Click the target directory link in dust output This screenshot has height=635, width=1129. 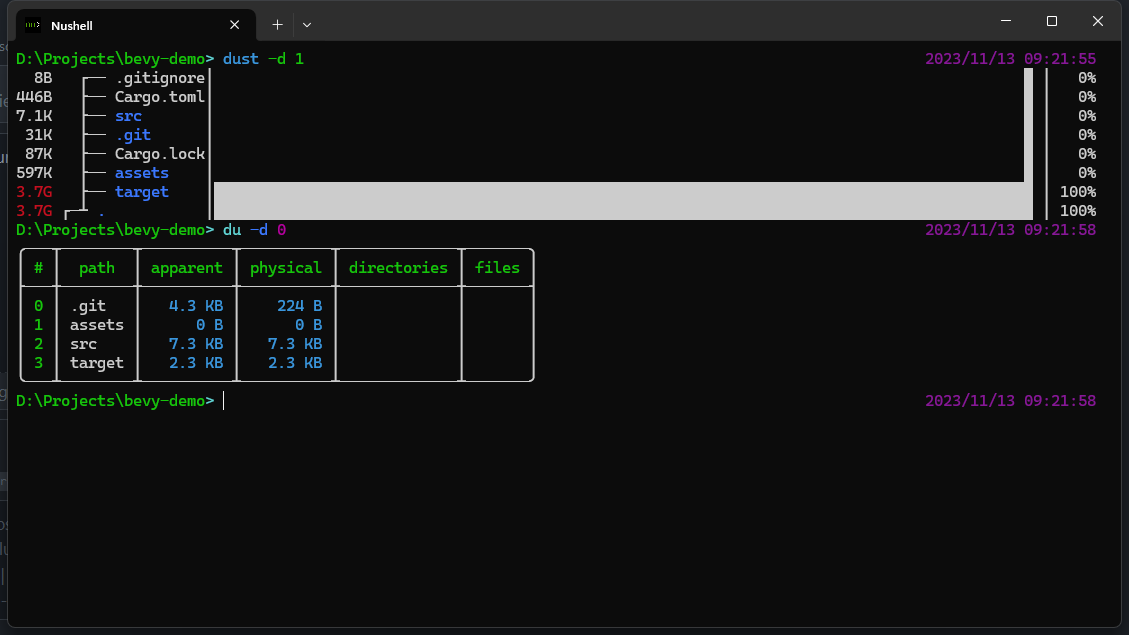[142, 191]
